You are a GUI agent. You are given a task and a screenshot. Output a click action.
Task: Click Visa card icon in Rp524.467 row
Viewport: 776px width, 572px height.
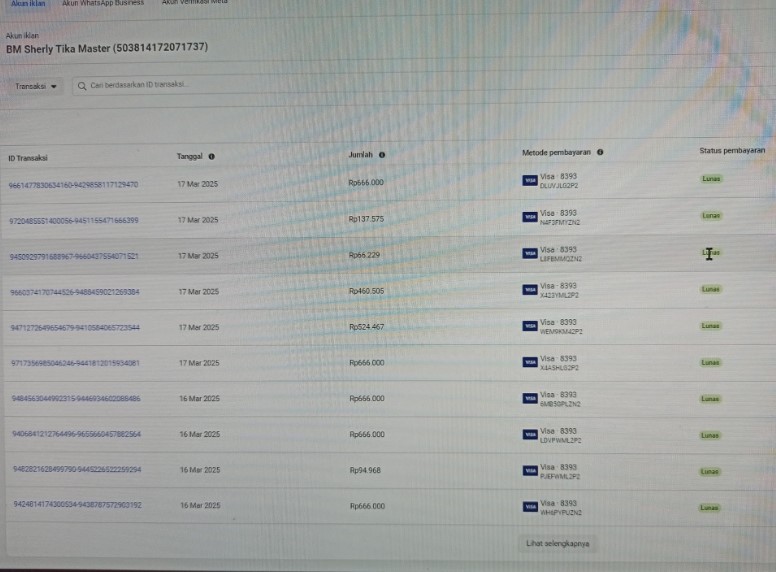pos(530,326)
